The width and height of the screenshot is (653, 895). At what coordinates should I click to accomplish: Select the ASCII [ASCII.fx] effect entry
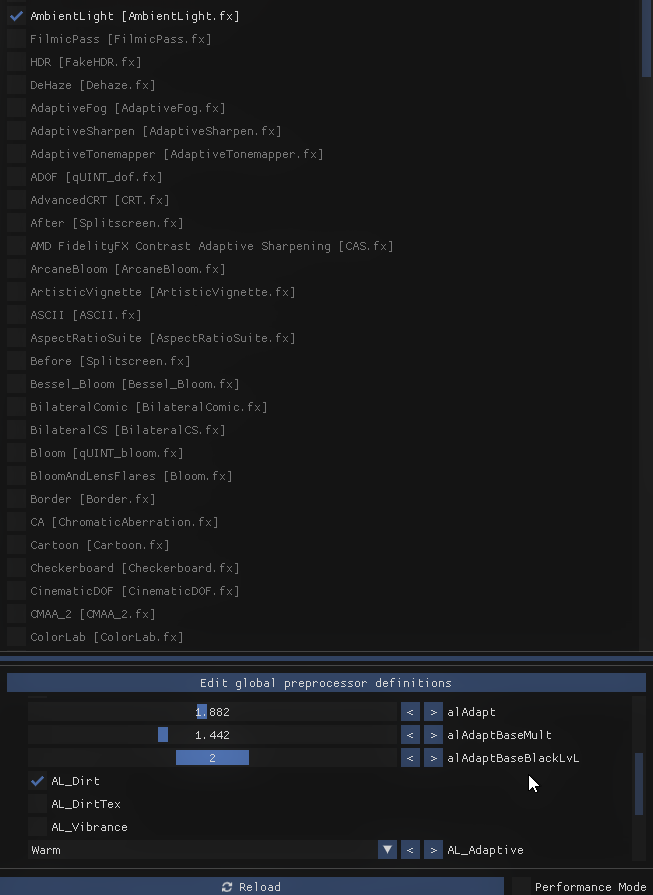click(86, 315)
